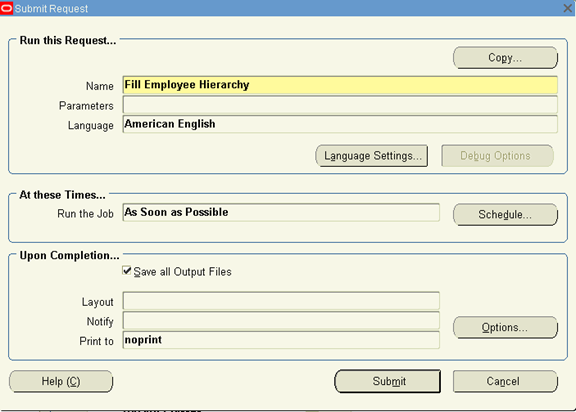Viewport: 576px width, 412px height.
Task: Cancel the request submission
Action: tap(505, 381)
